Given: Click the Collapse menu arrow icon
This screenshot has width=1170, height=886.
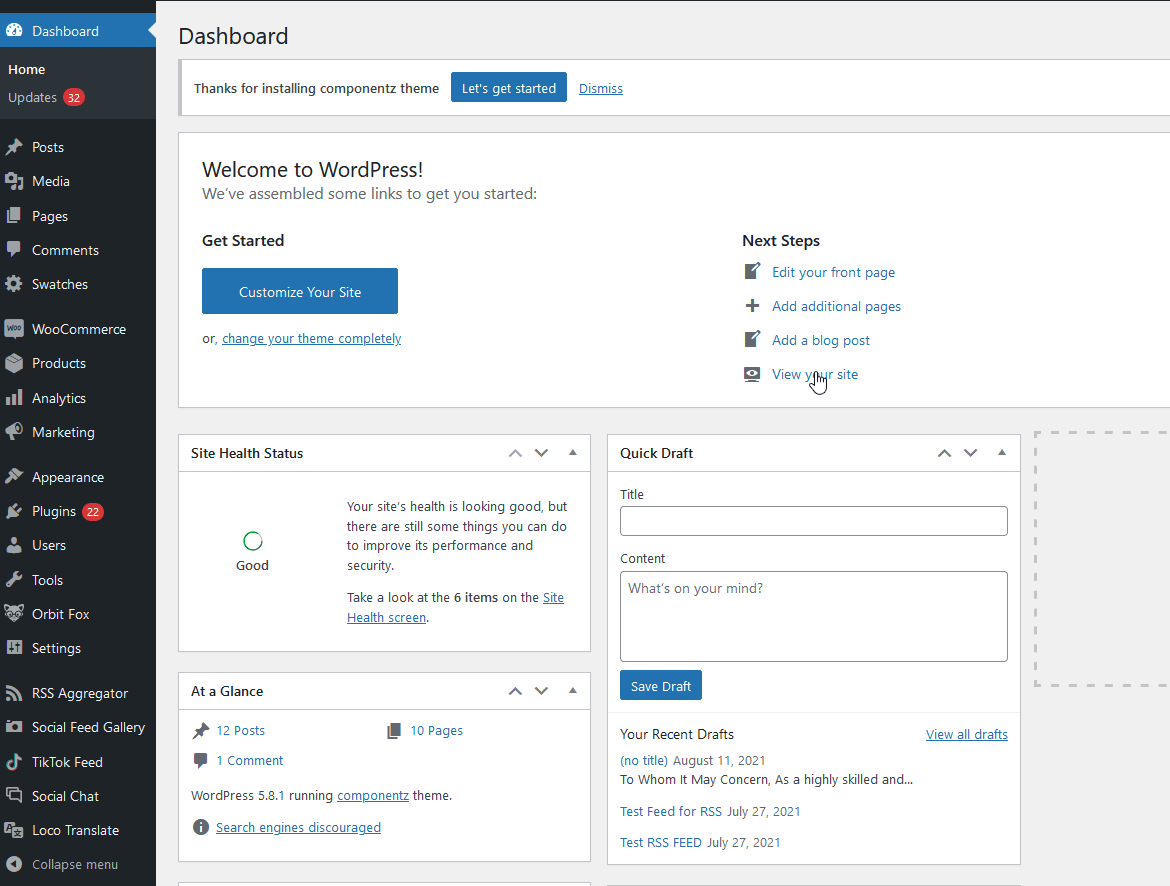Looking at the screenshot, I should coord(14,864).
